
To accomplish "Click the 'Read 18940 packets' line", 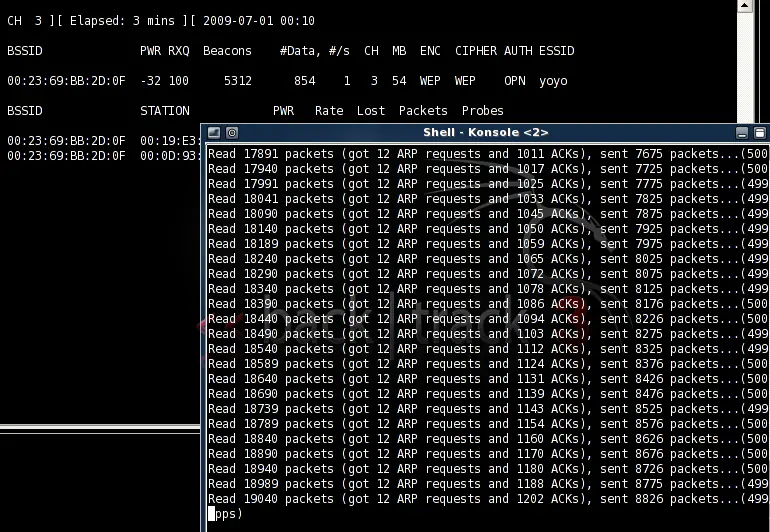I will click(x=488, y=469).
